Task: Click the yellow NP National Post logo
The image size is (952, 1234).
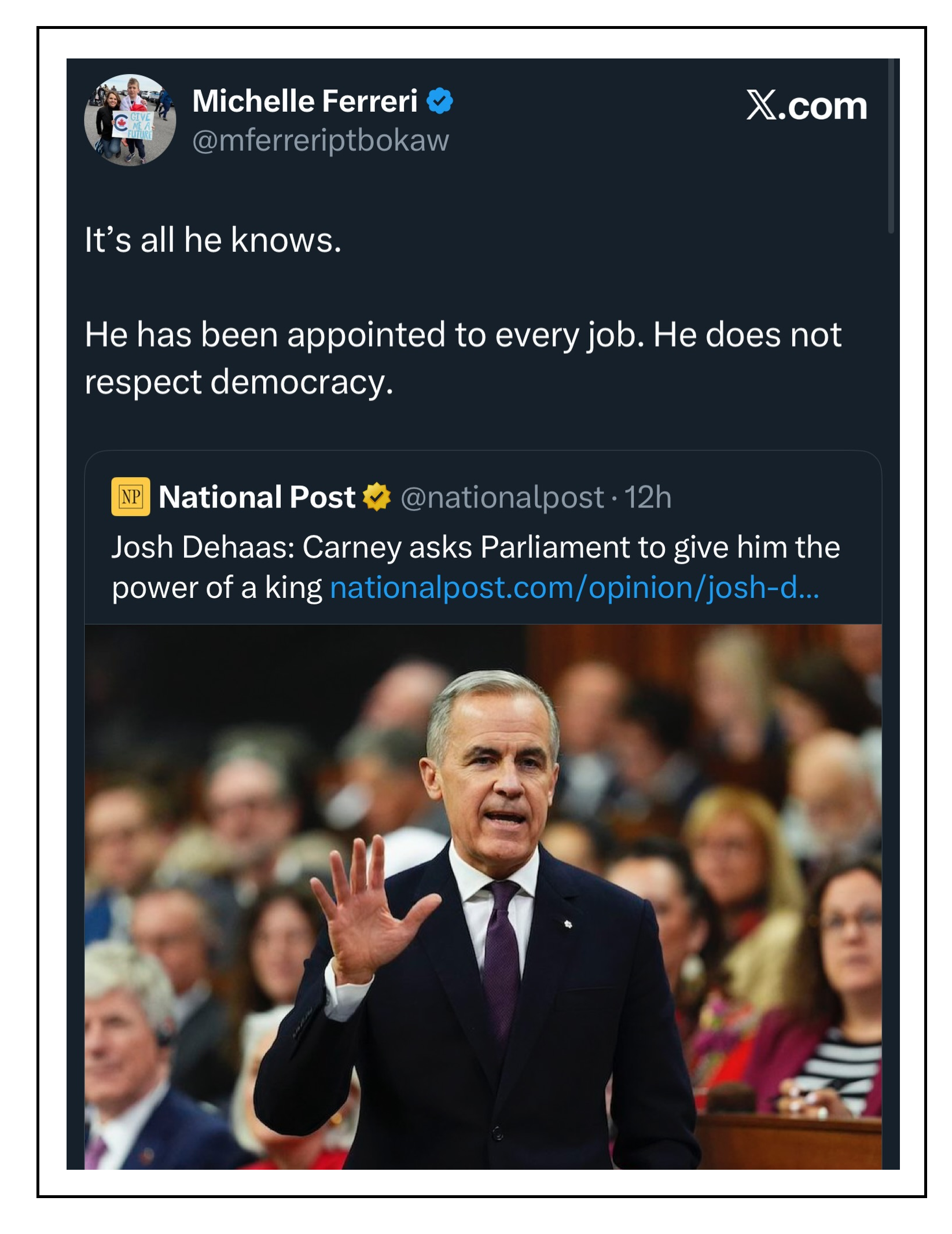Action: click(x=131, y=497)
